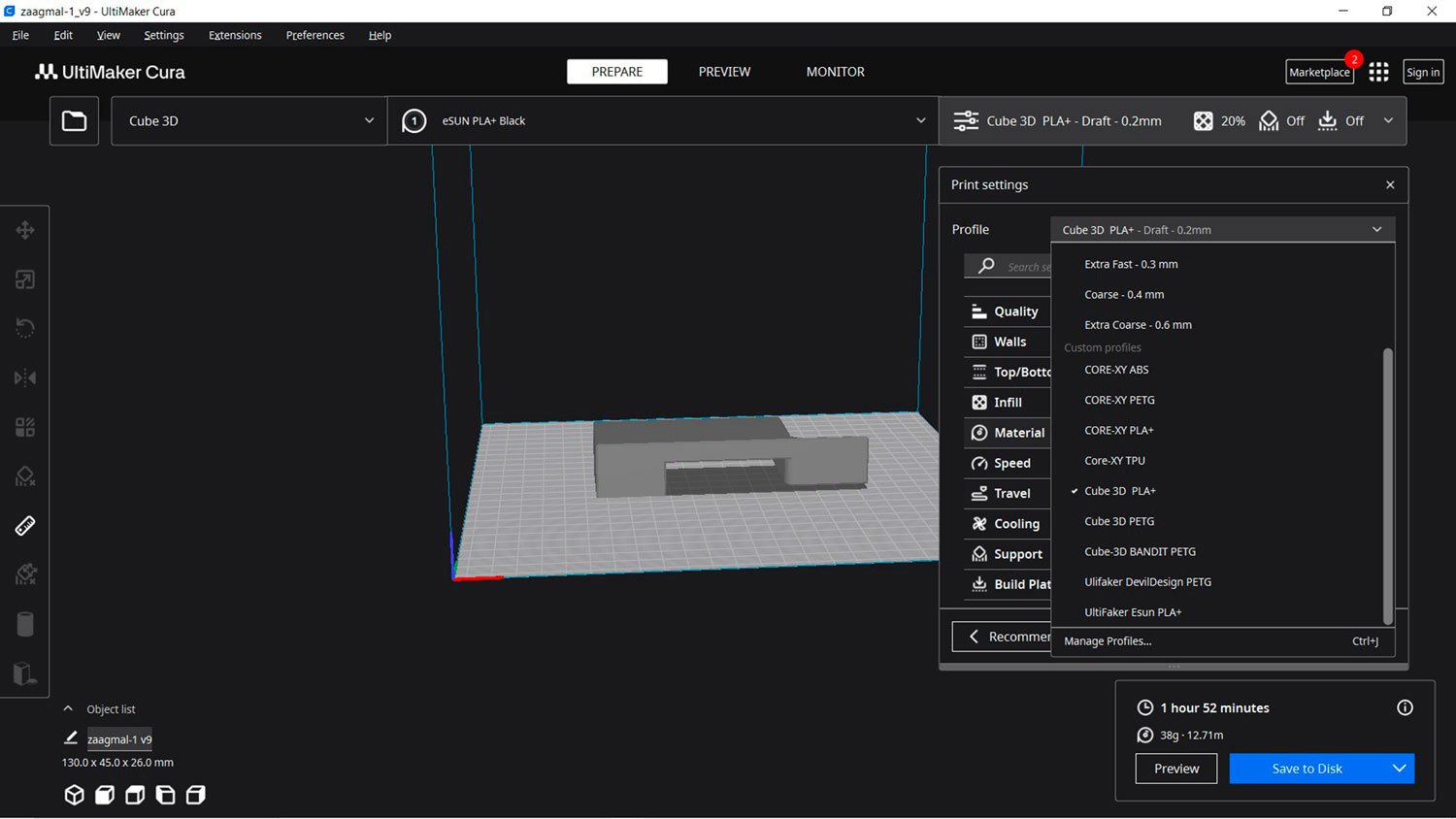Collapse the Object list expander
1456x819 pixels.
click(x=68, y=709)
